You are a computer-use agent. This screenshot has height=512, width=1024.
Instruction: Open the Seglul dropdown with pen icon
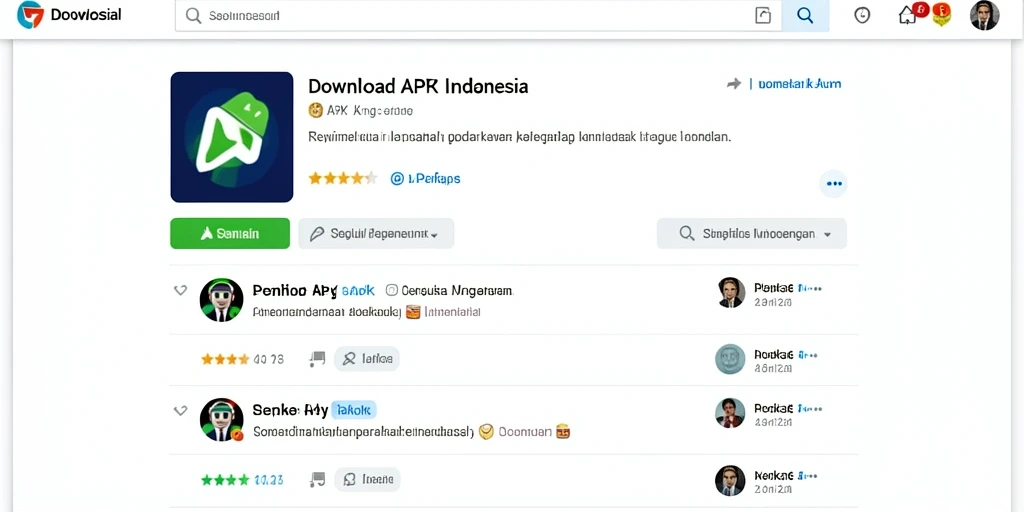click(x=376, y=233)
